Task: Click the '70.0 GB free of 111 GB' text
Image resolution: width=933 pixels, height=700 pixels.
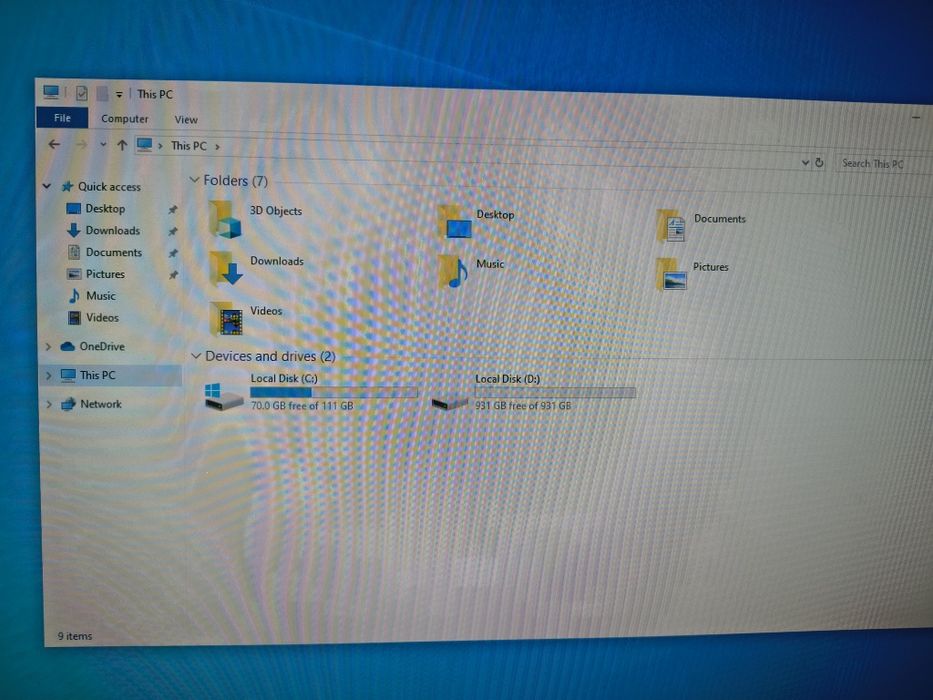Action: point(302,405)
